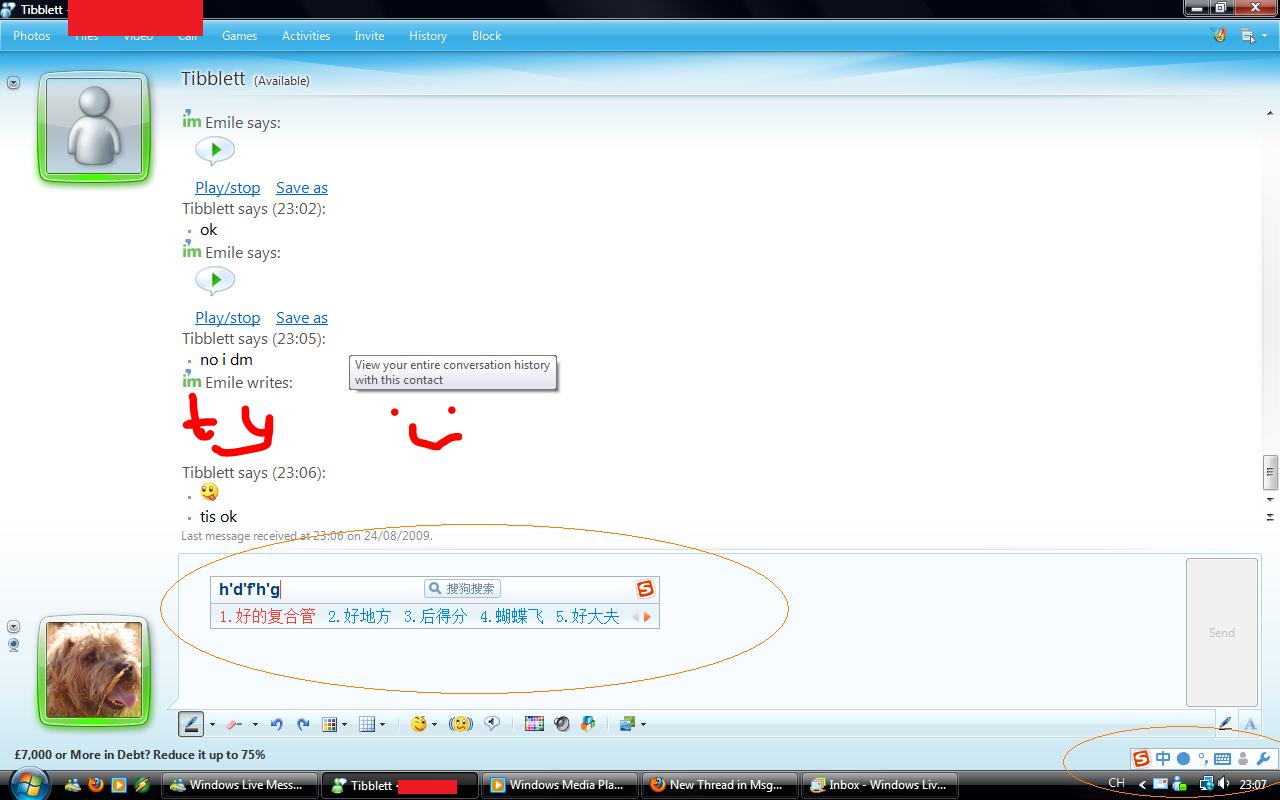The width and height of the screenshot is (1280, 800).
Task: Open the voice clip speech bubble icon
Action: [492, 724]
